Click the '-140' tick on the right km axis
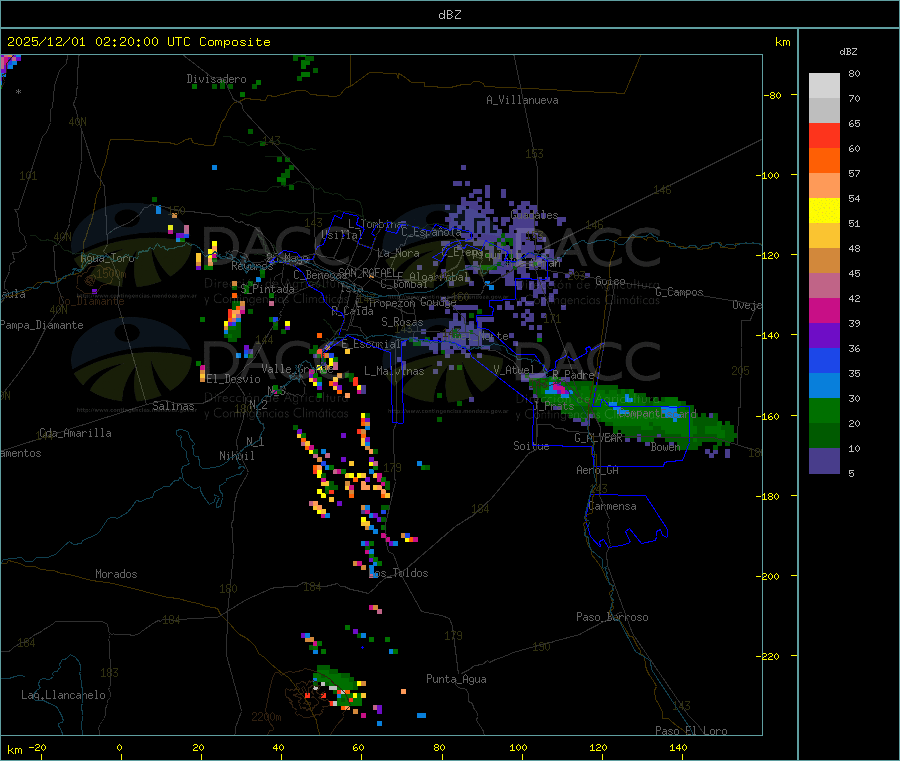The width and height of the screenshot is (900, 761). point(771,336)
